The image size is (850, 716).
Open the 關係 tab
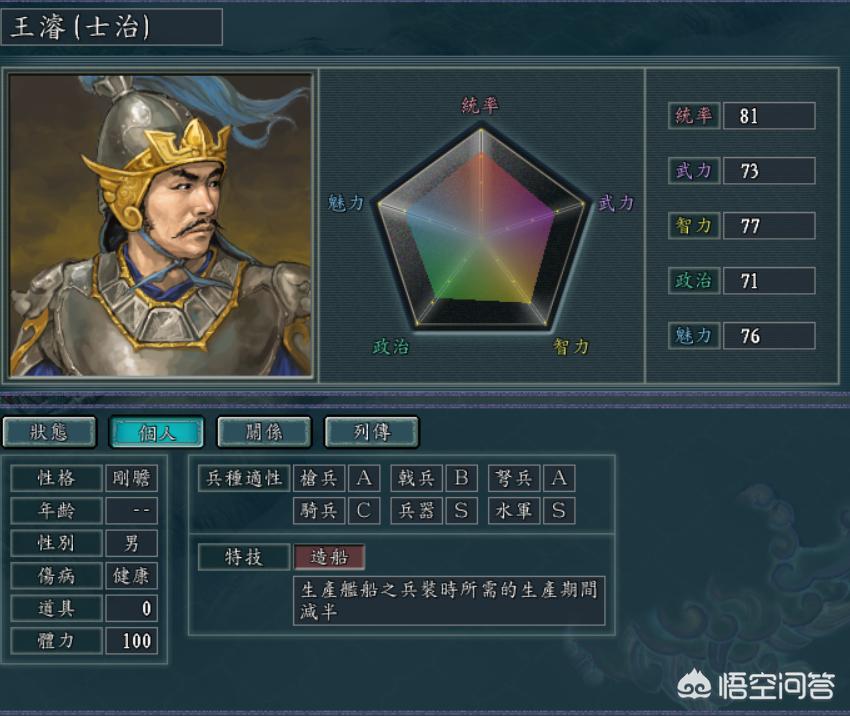(x=264, y=432)
